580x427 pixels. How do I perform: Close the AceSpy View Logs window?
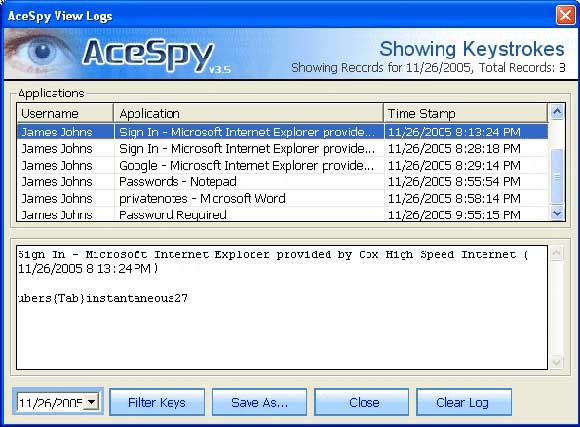pyautogui.click(x=566, y=16)
